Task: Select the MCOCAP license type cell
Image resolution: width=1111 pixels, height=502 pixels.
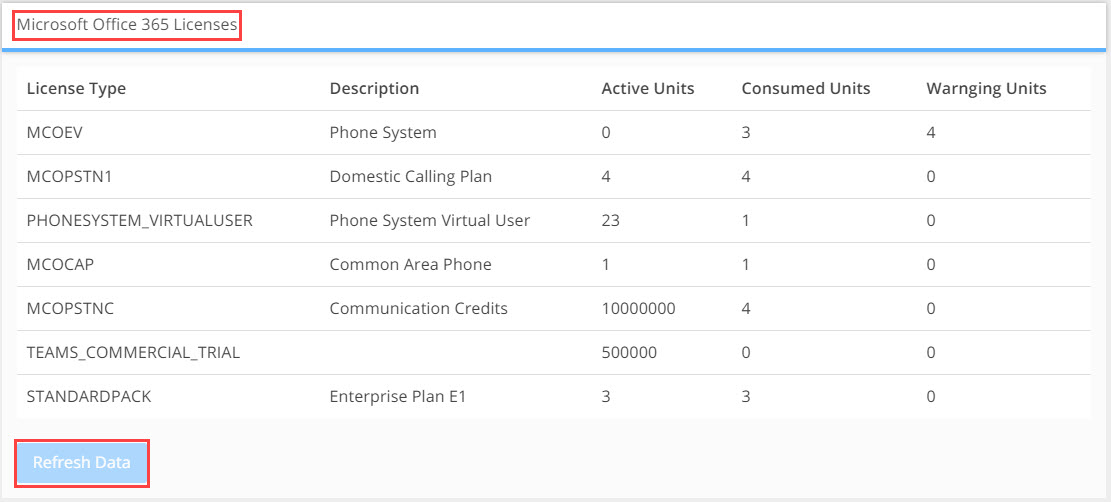Action: point(60,264)
